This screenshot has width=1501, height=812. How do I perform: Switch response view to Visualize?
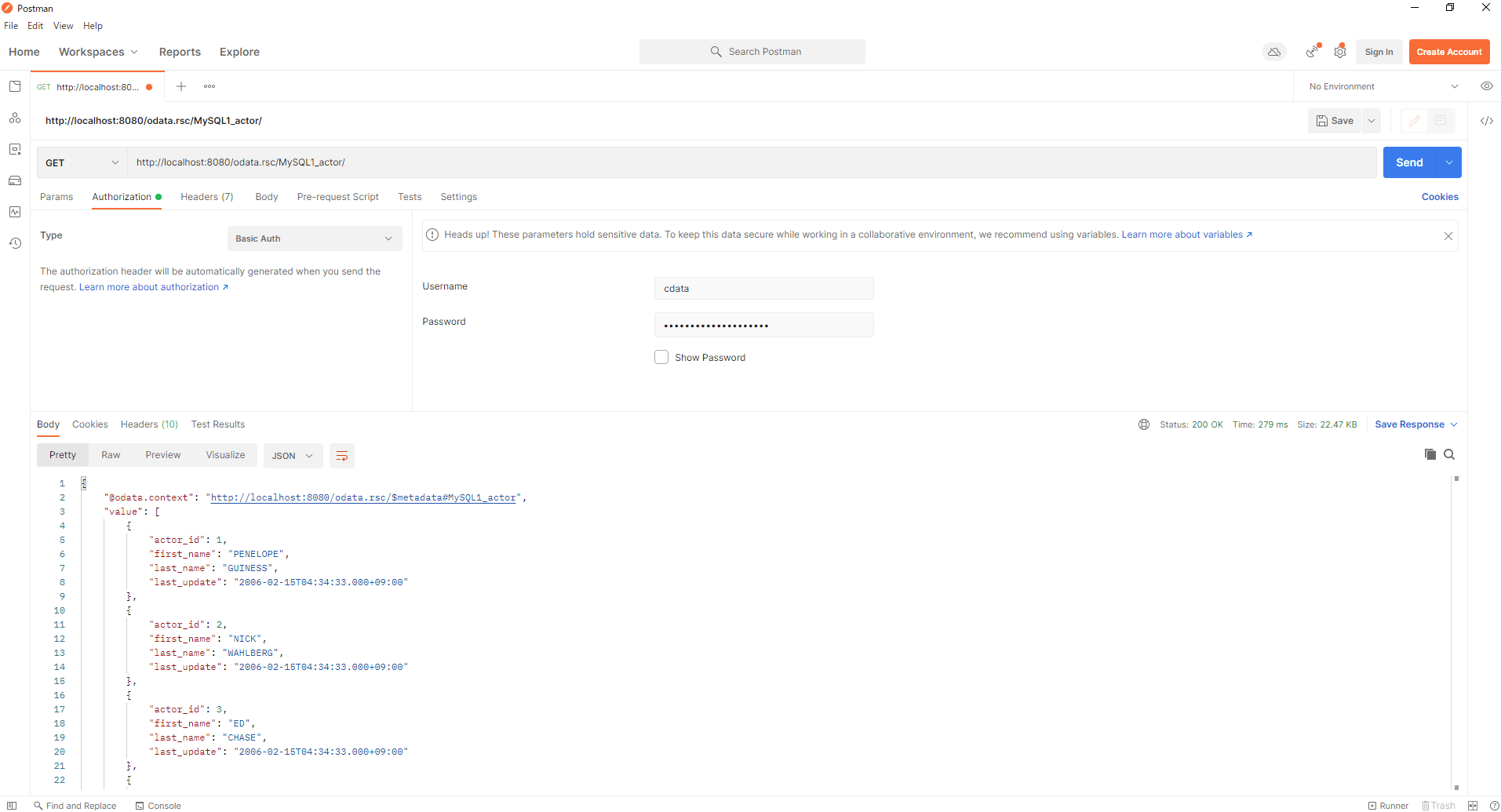(225, 455)
